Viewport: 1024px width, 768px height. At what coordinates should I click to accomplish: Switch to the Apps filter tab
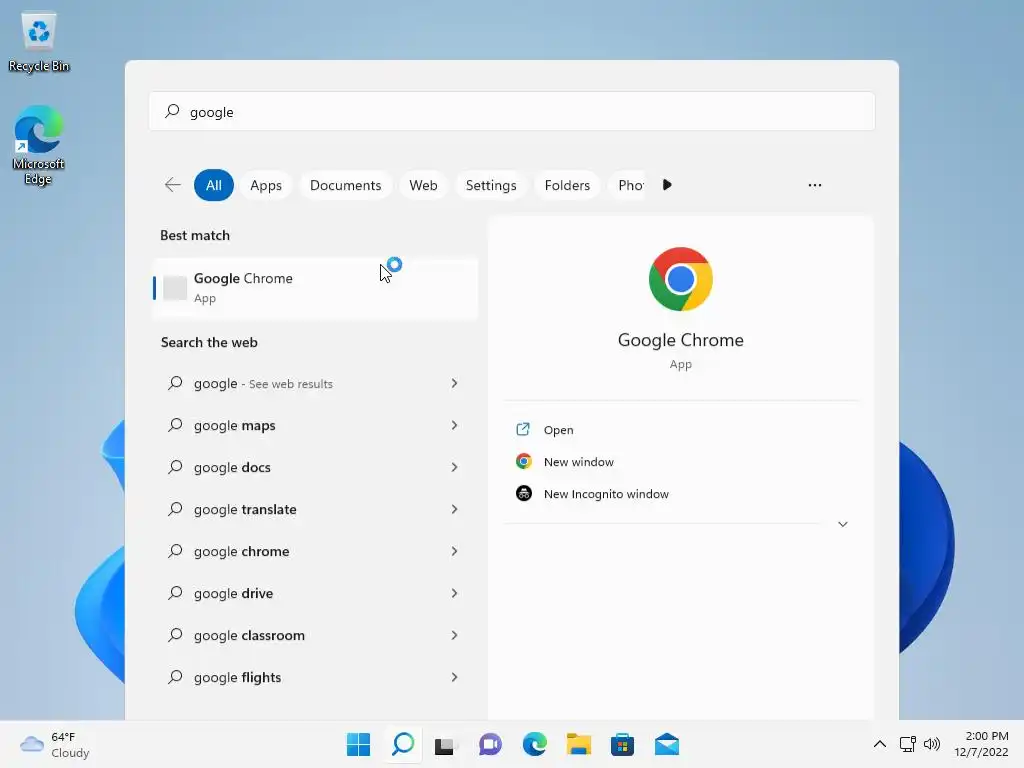266,185
